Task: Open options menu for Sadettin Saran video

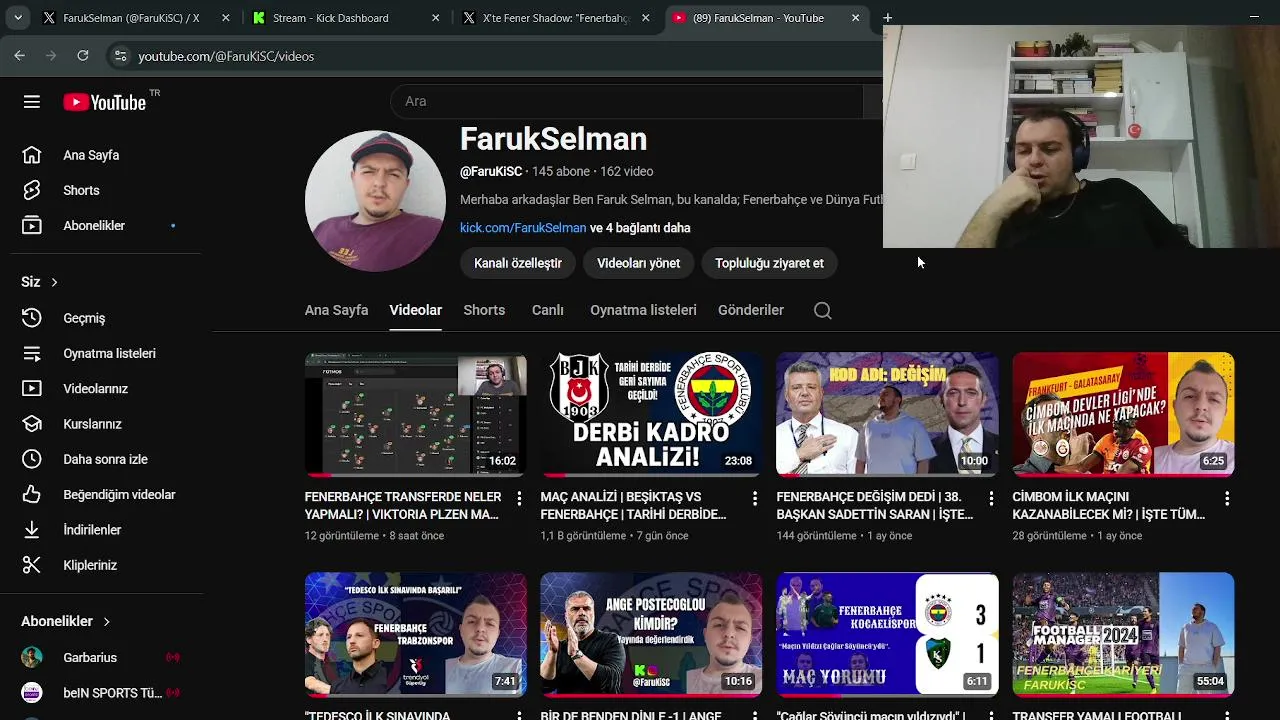Action: pos(991,498)
